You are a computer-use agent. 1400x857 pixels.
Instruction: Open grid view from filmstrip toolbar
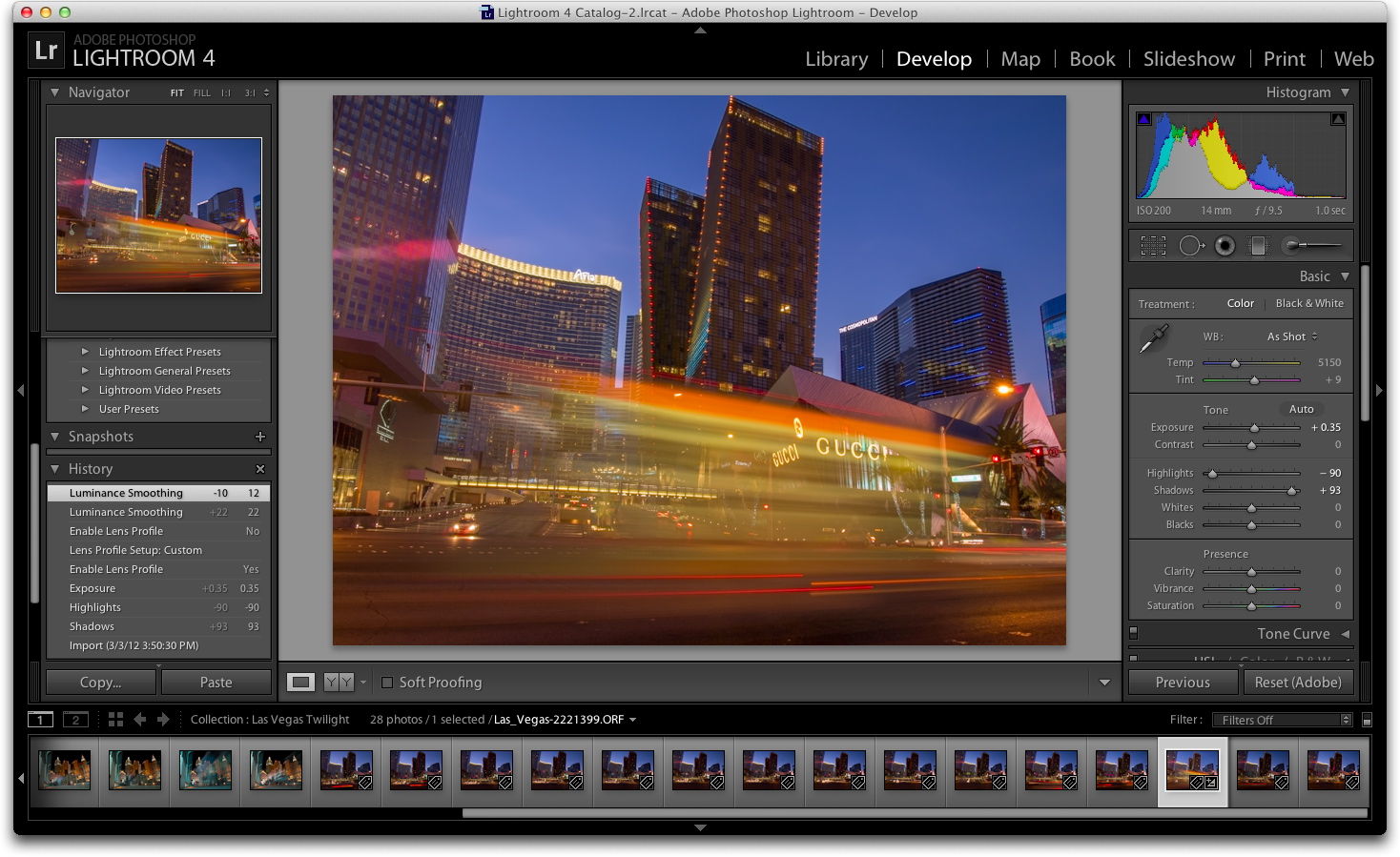click(115, 720)
